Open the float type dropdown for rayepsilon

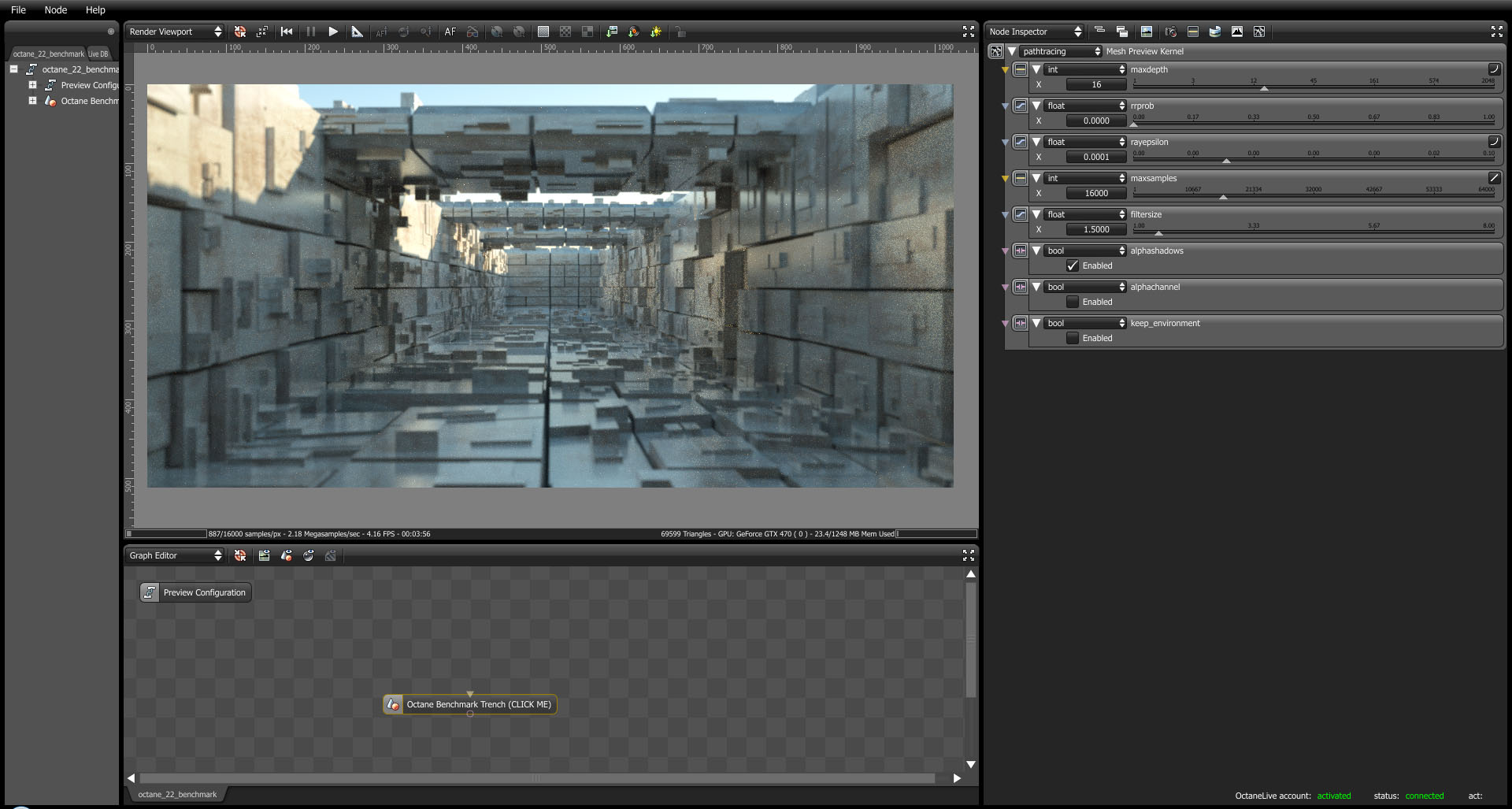(x=1086, y=142)
